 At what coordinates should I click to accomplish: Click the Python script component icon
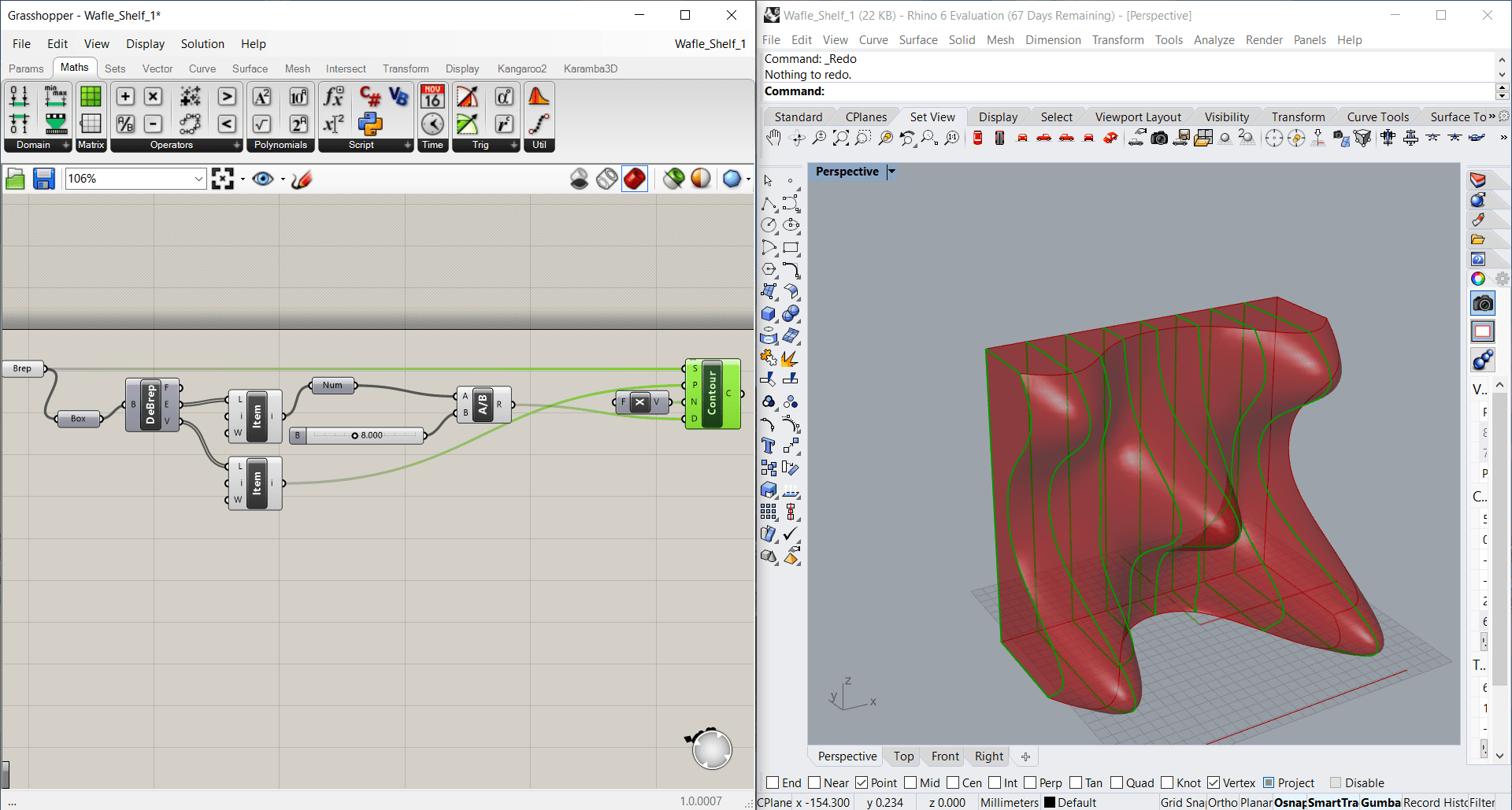point(370,124)
